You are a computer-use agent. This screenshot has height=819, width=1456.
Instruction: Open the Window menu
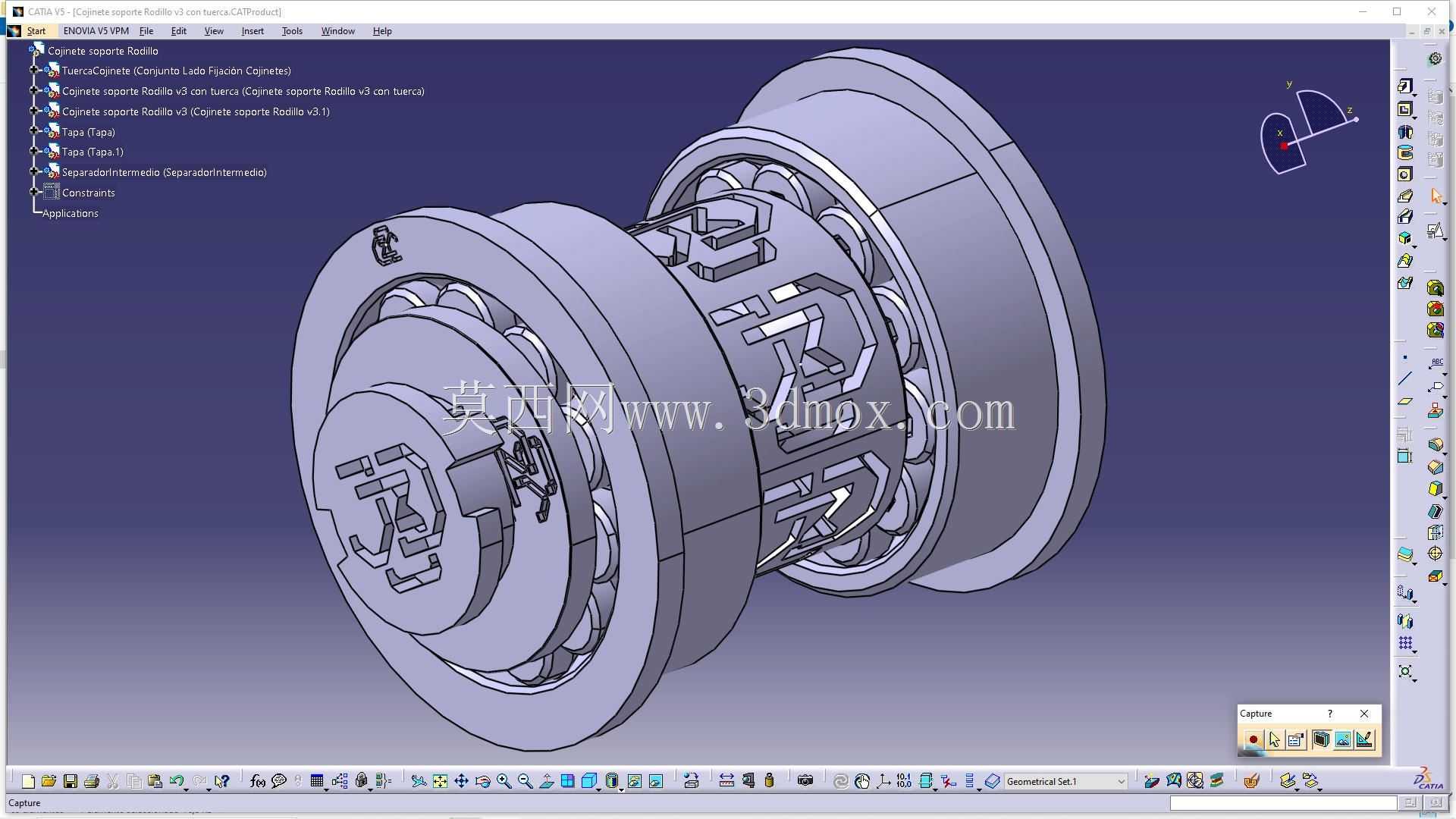tap(337, 31)
